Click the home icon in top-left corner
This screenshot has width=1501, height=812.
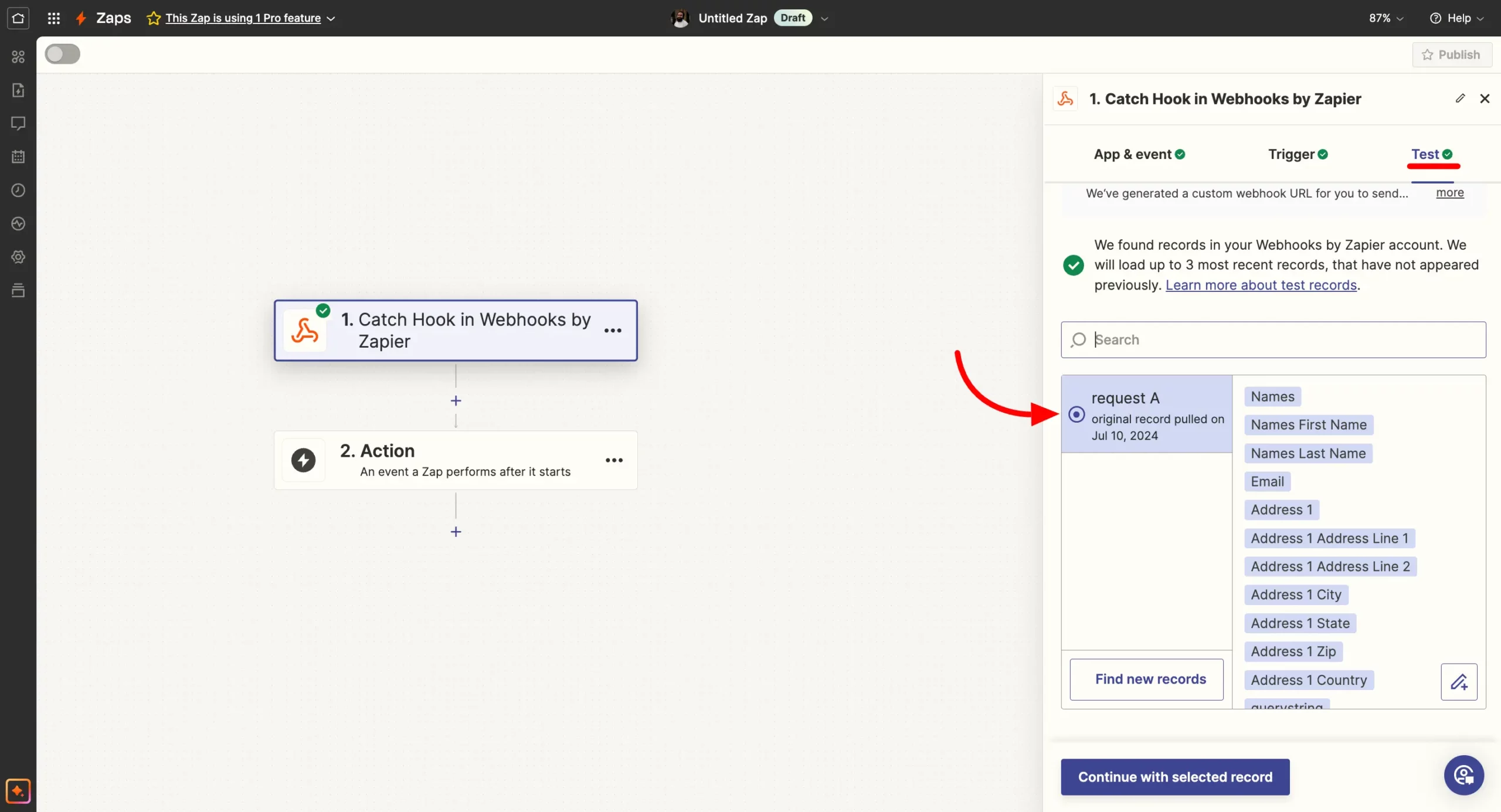(18, 18)
